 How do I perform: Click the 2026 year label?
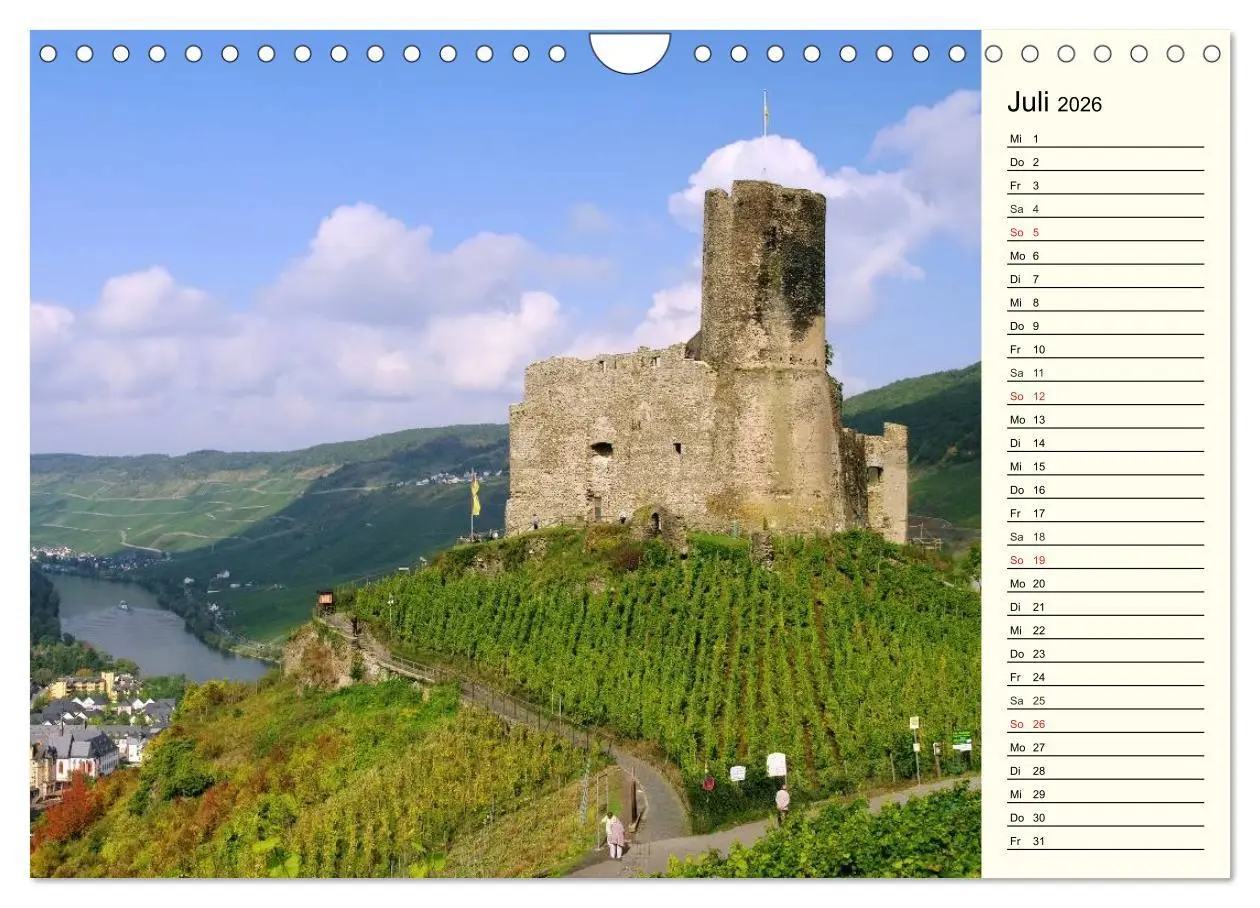(1083, 105)
